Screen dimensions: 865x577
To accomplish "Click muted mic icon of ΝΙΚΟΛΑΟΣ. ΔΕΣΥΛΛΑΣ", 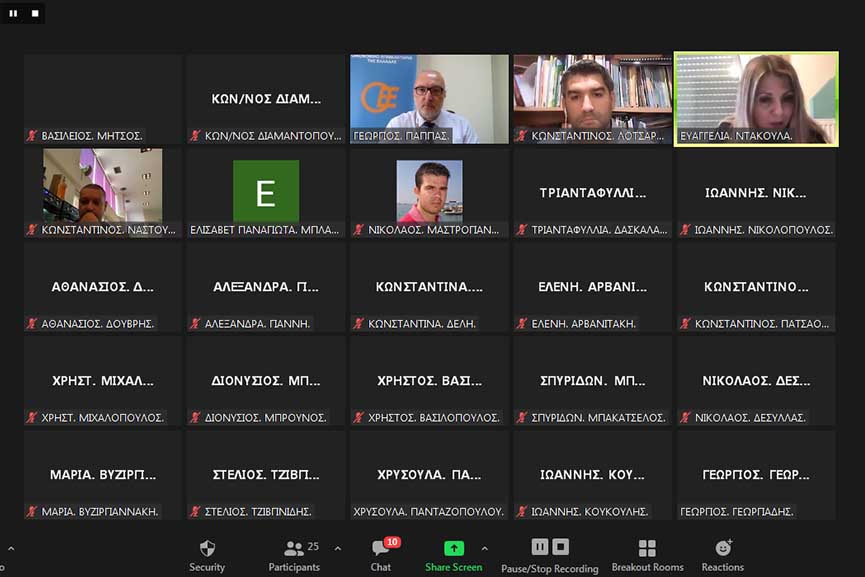I will (685, 418).
